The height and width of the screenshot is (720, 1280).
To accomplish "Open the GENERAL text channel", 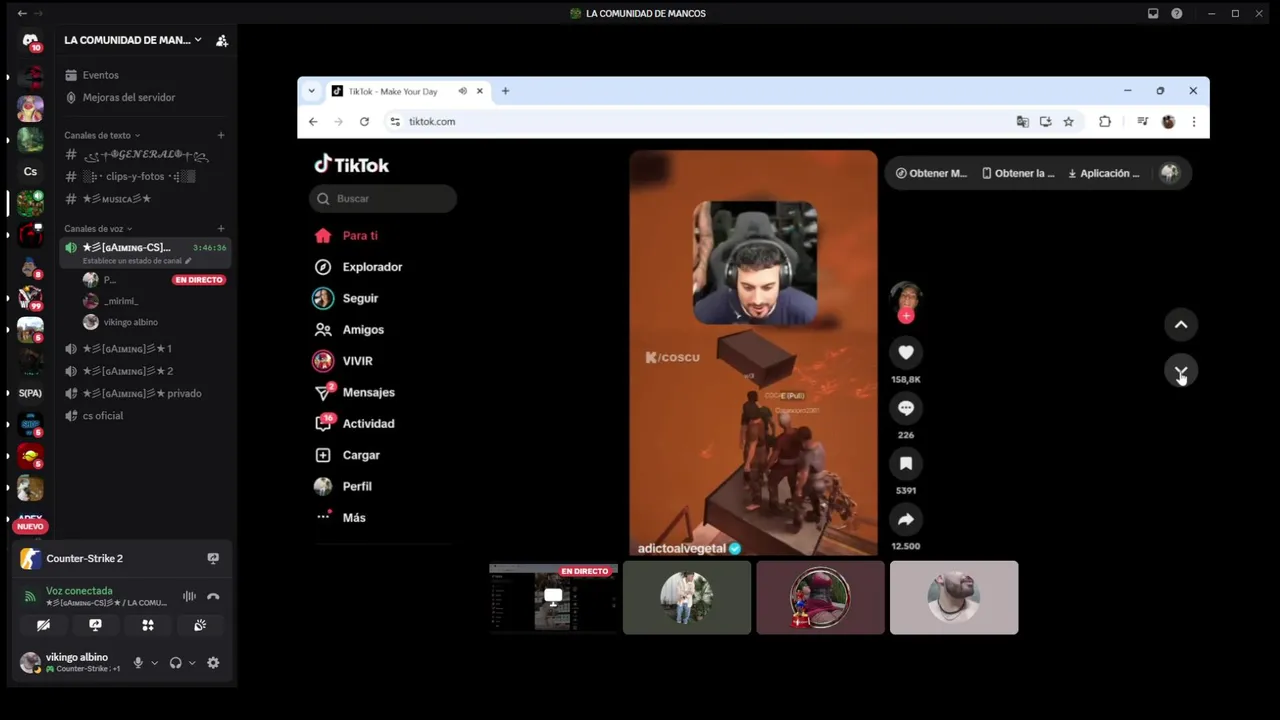I will [145, 155].
